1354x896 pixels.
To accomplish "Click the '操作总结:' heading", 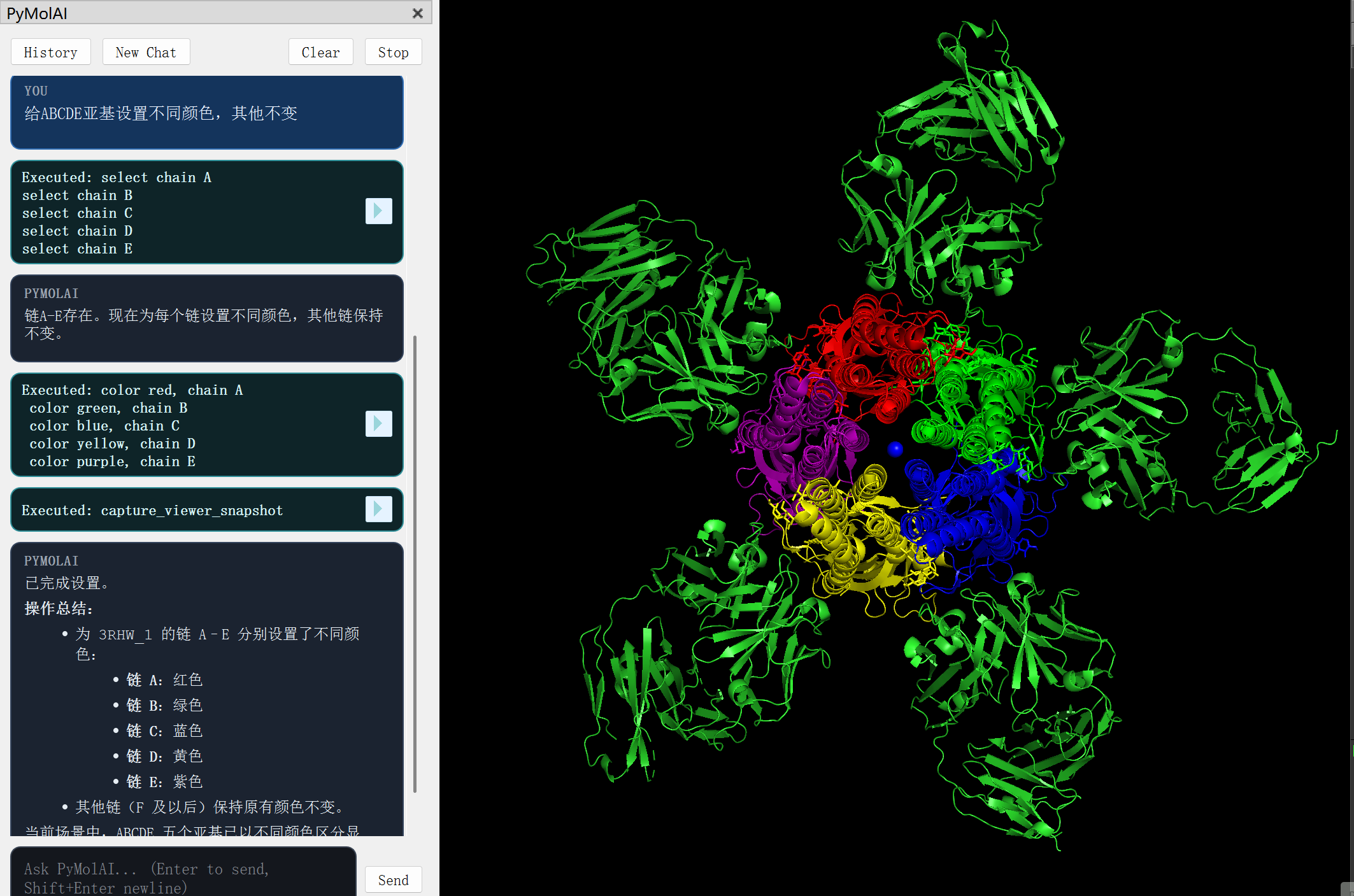I will point(59,608).
